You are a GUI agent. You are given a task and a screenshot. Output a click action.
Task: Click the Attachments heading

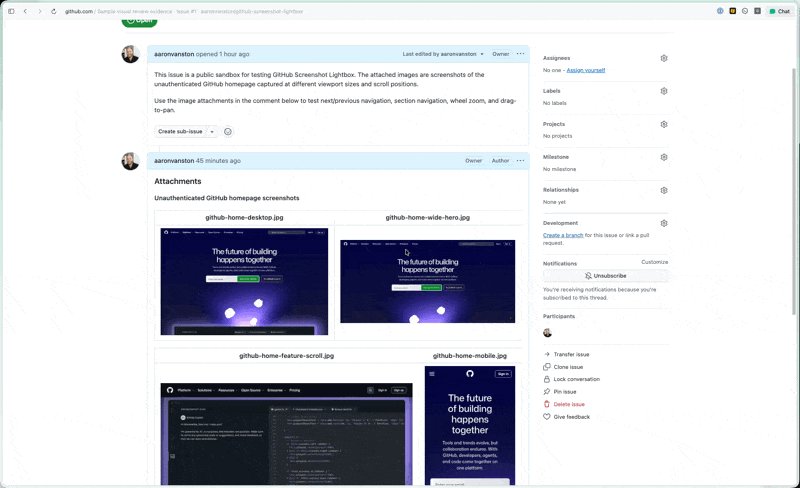pos(178,181)
